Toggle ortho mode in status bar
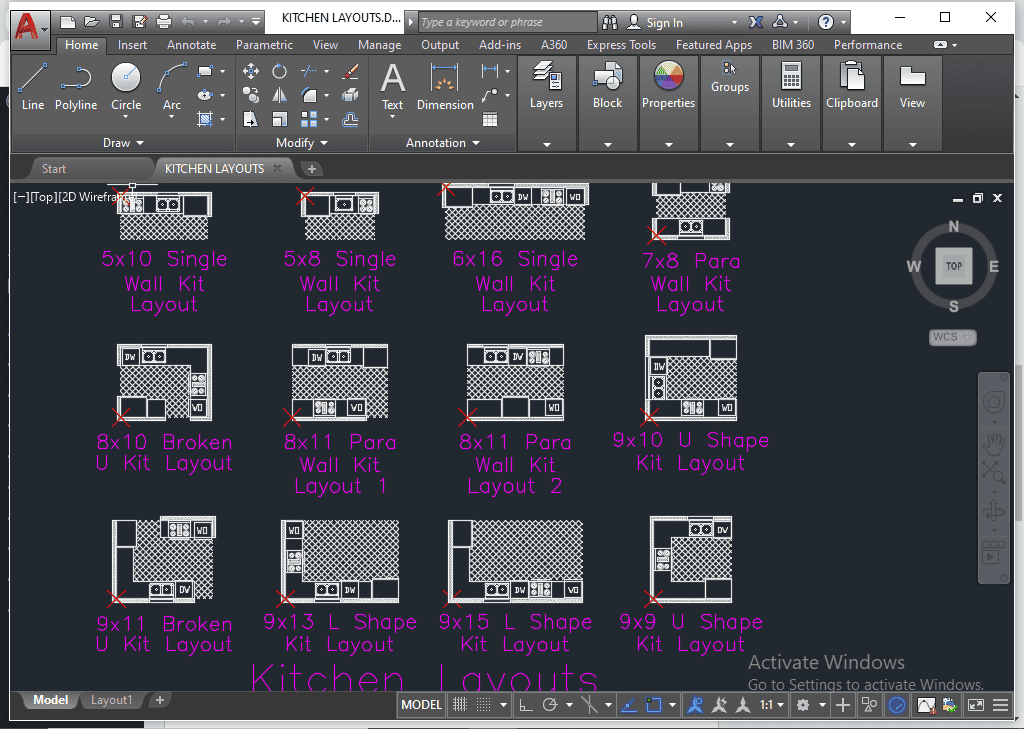 pos(525,705)
